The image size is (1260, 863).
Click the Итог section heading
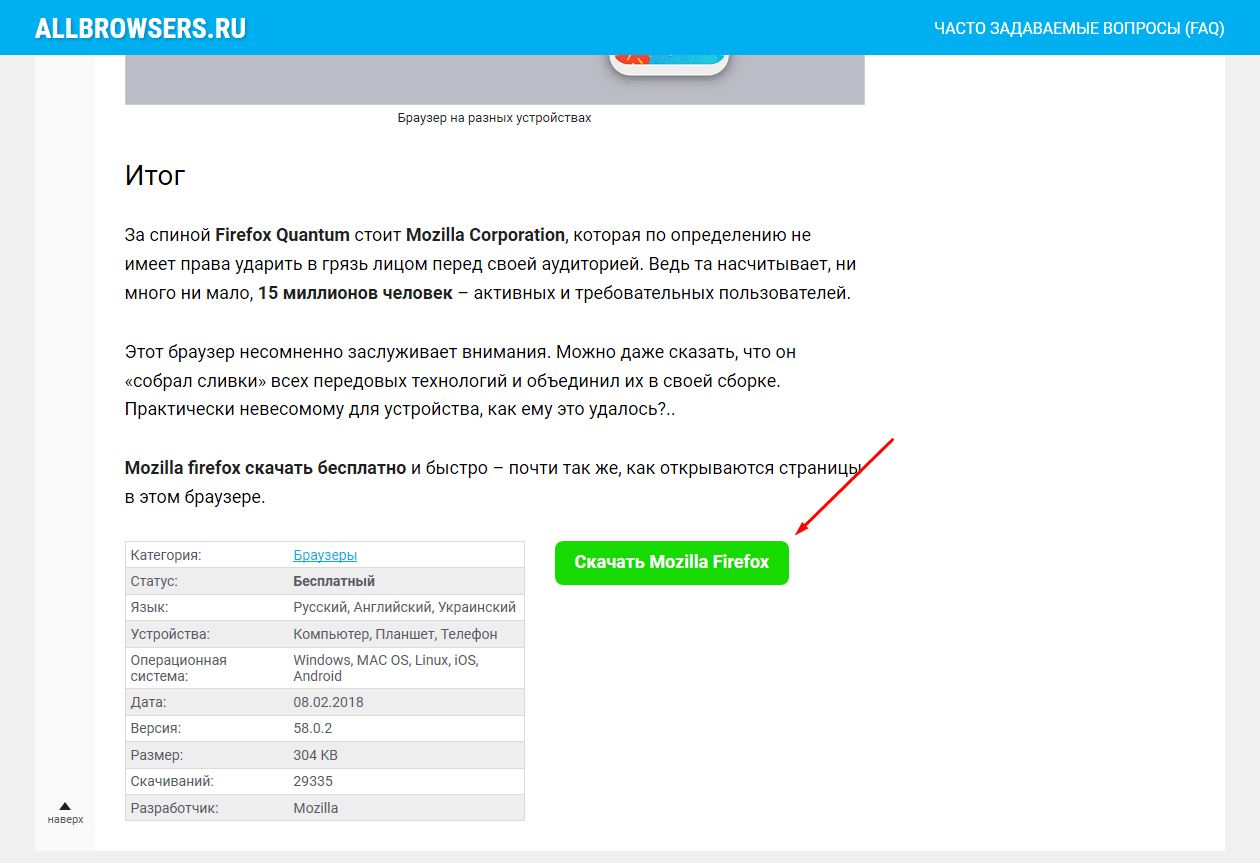click(155, 175)
